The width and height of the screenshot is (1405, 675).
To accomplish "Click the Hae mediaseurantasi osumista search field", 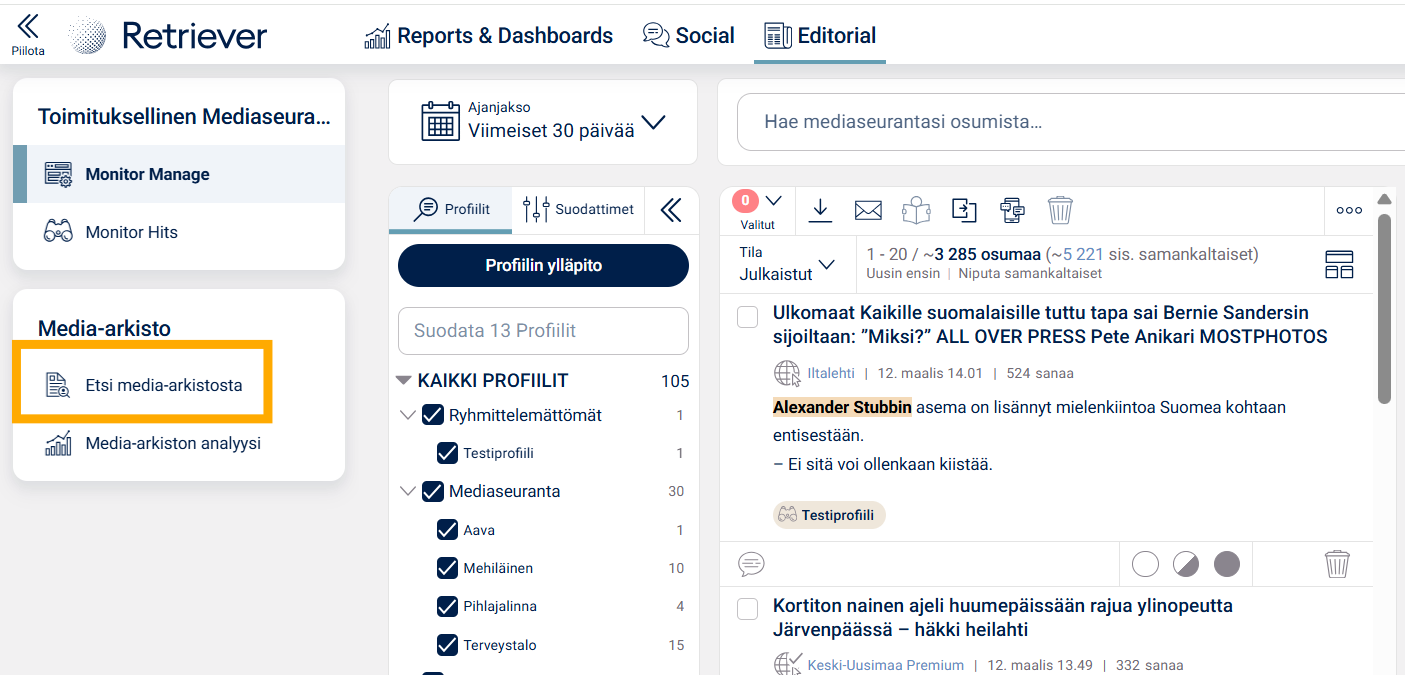I will [x=1070, y=122].
